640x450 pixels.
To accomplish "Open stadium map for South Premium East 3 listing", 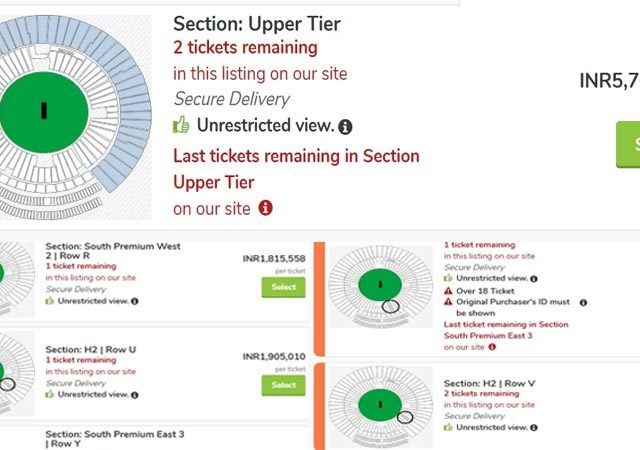I will [381, 286].
